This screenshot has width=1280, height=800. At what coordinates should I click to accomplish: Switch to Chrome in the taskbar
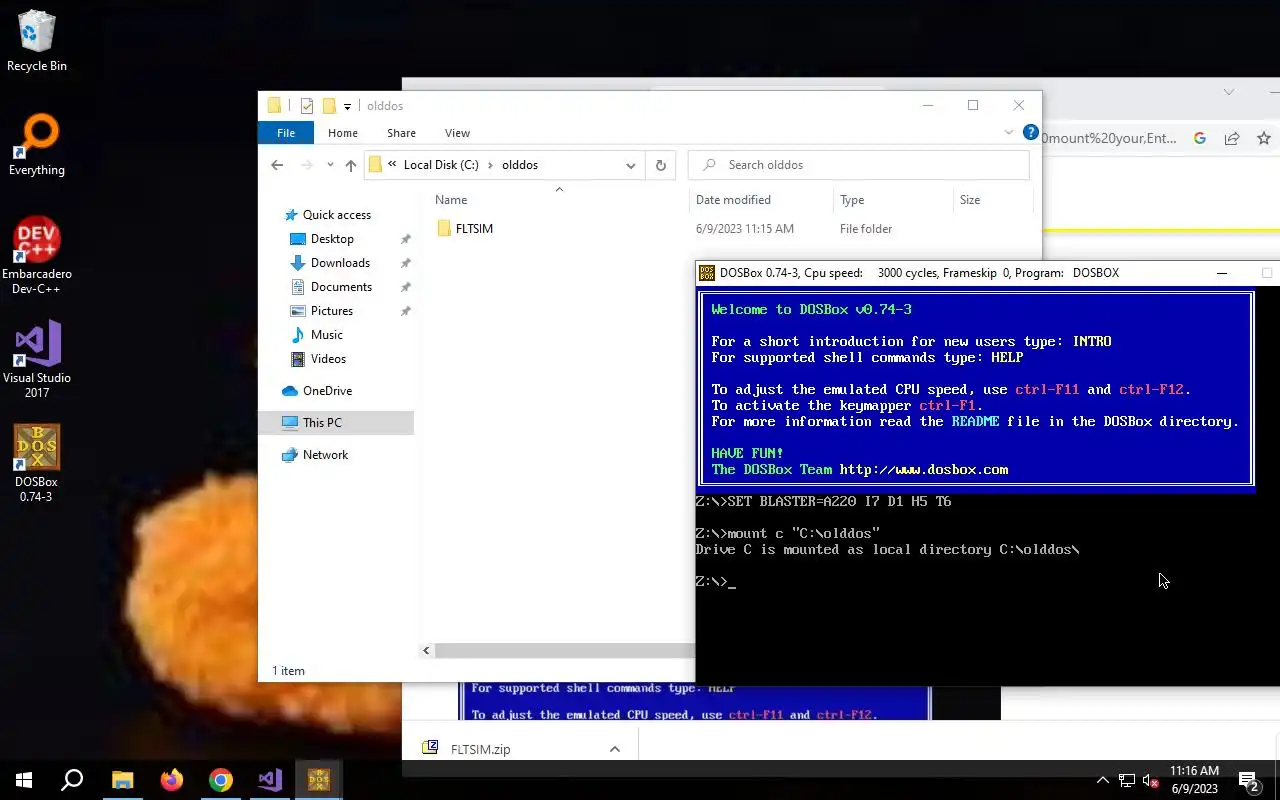pyautogui.click(x=221, y=780)
